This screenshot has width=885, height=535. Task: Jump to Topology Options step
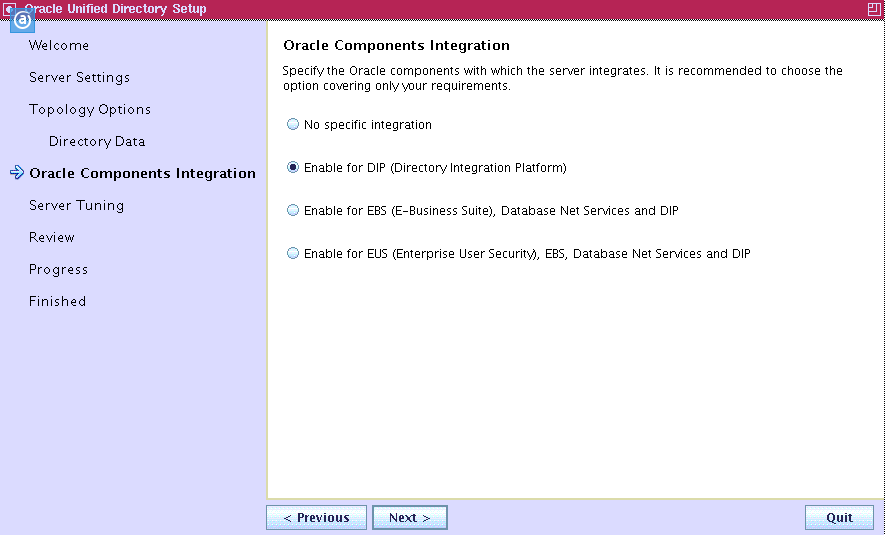(90, 109)
